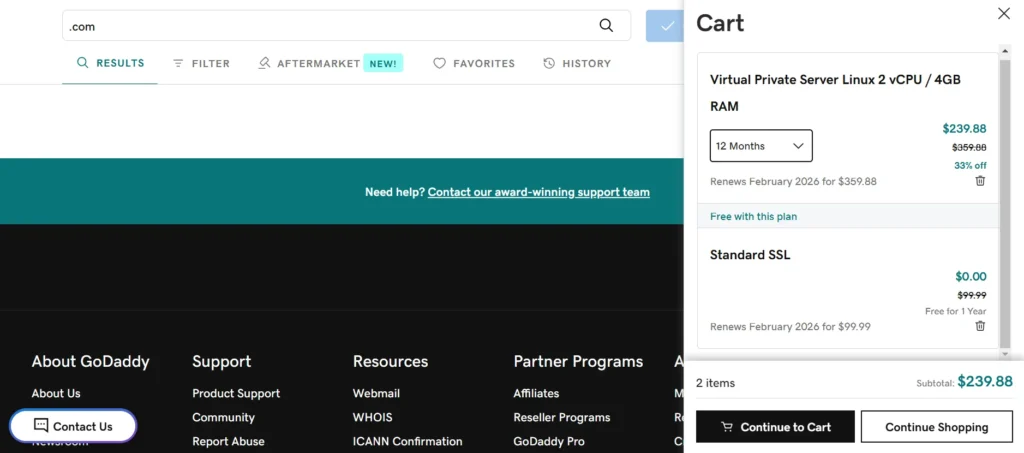Open the AFTERMARKET tab

tap(309, 63)
